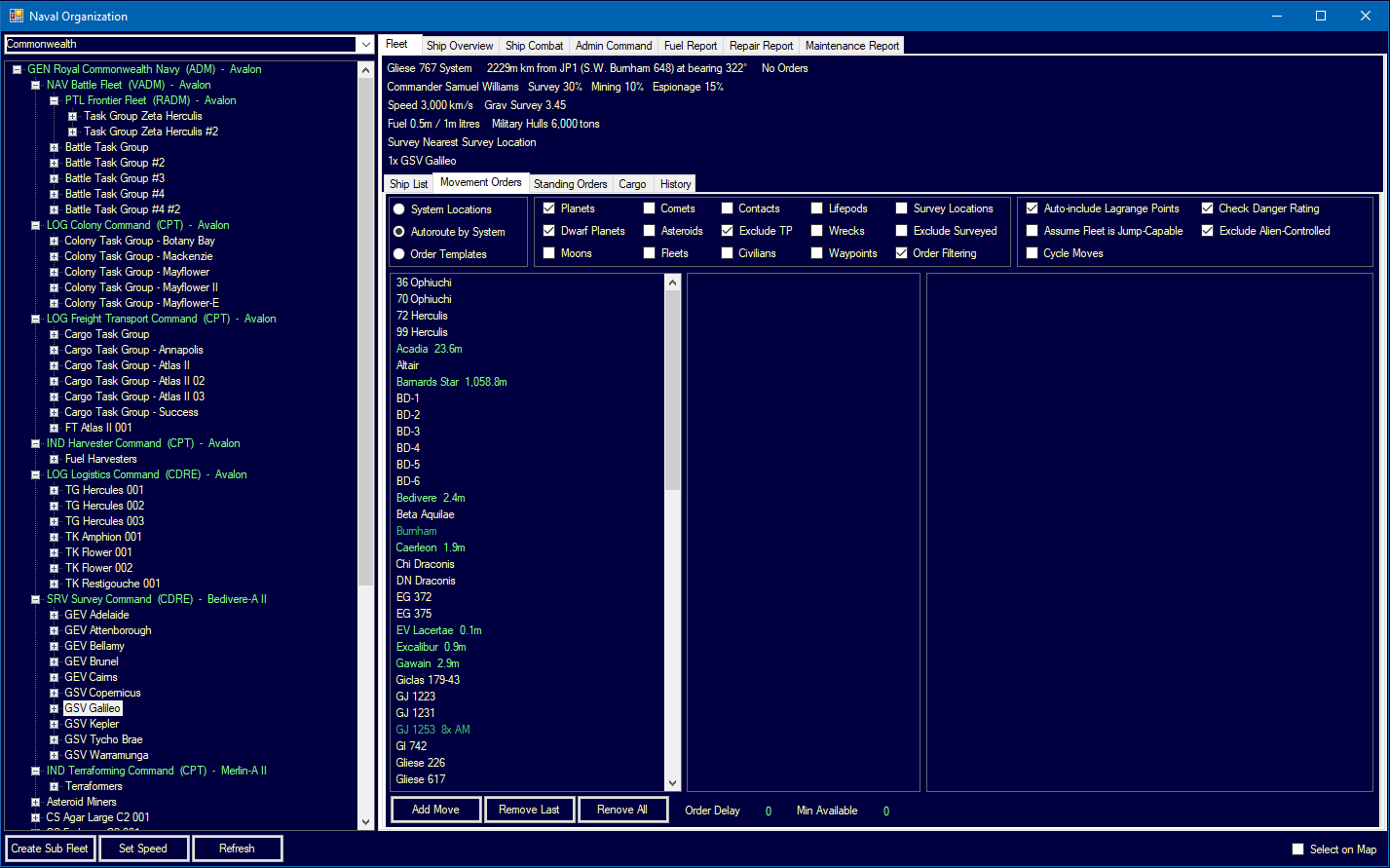Collapse the NAV Battle Fleet node

coord(36,86)
